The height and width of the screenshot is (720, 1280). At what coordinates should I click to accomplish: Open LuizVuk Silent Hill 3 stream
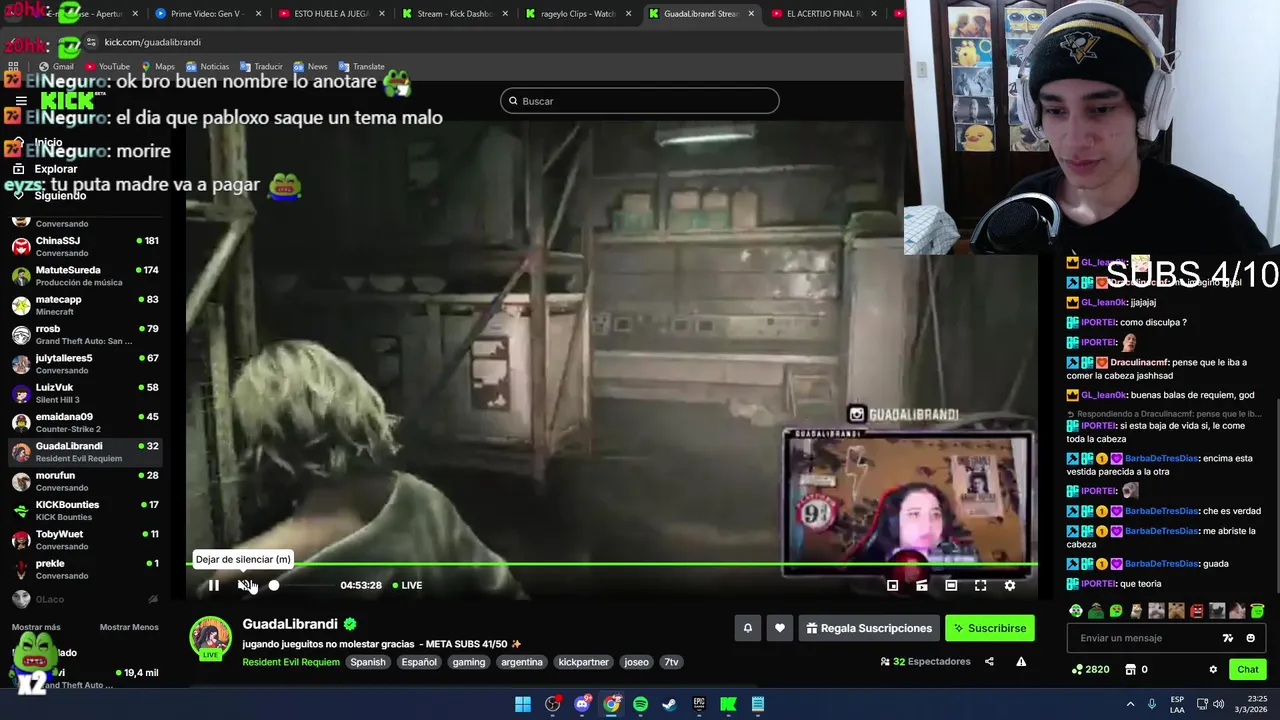click(x=84, y=393)
